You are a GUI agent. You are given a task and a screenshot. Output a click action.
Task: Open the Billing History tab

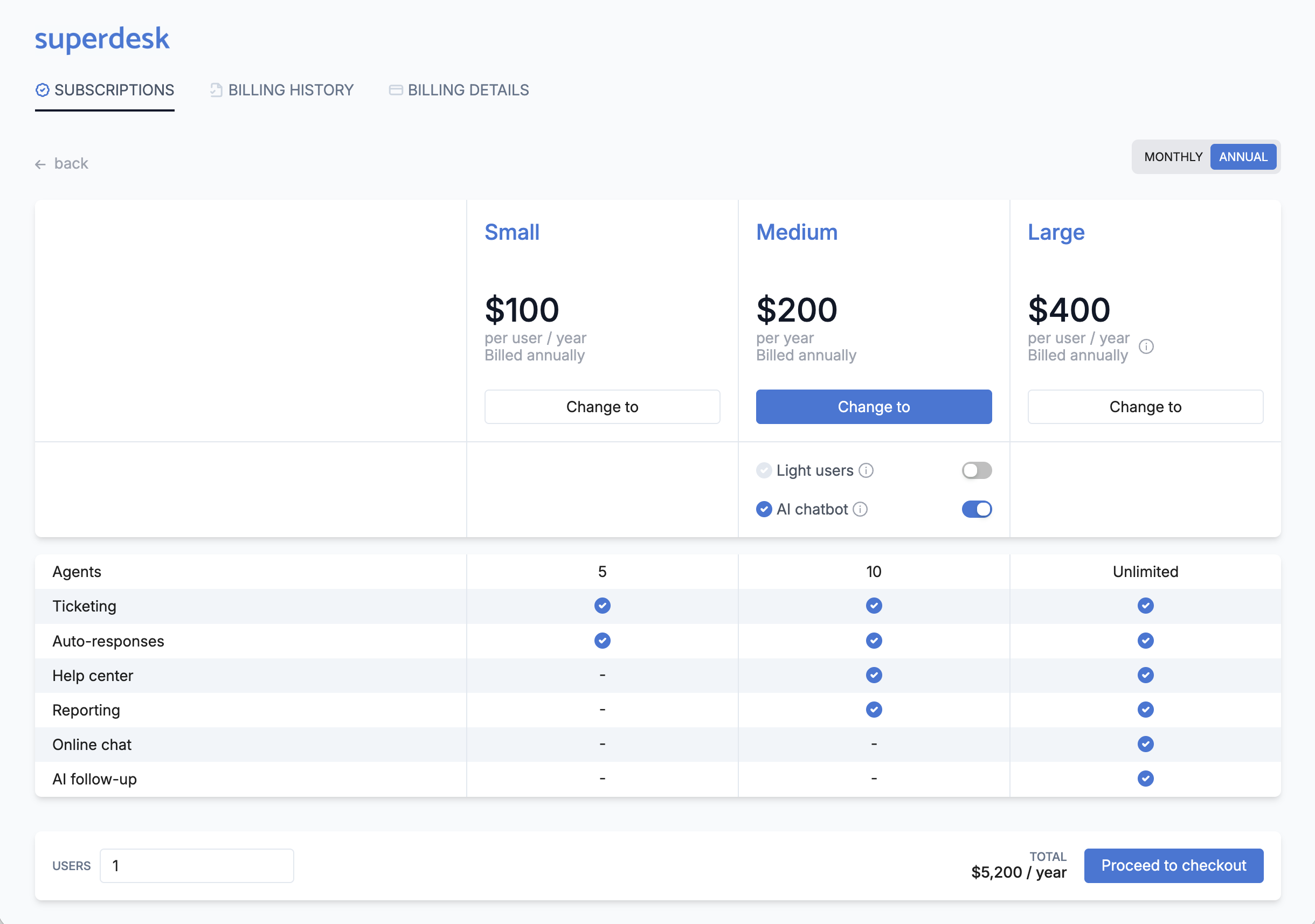coord(282,91)
